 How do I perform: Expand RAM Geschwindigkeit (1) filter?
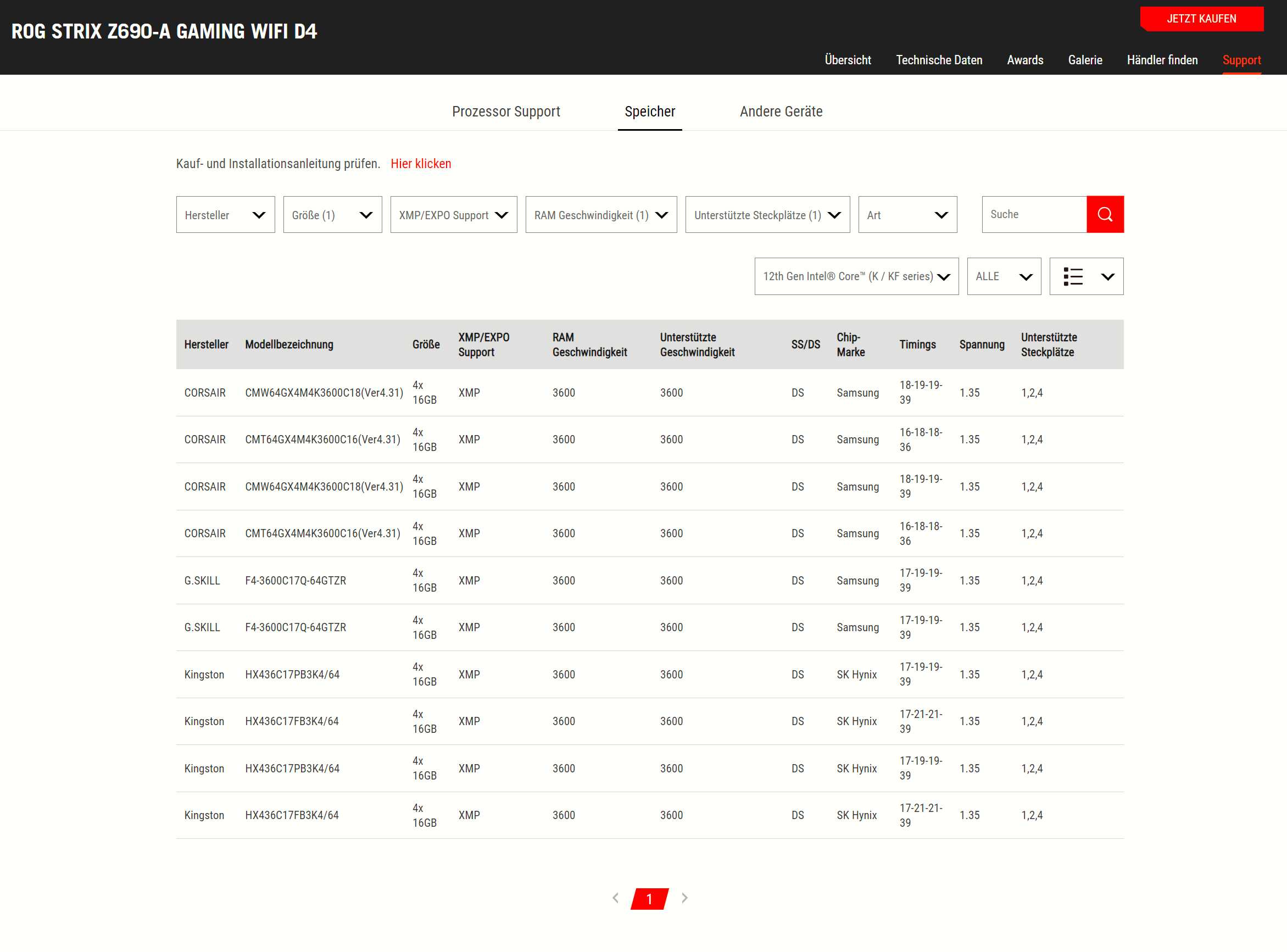click(601, 215)
